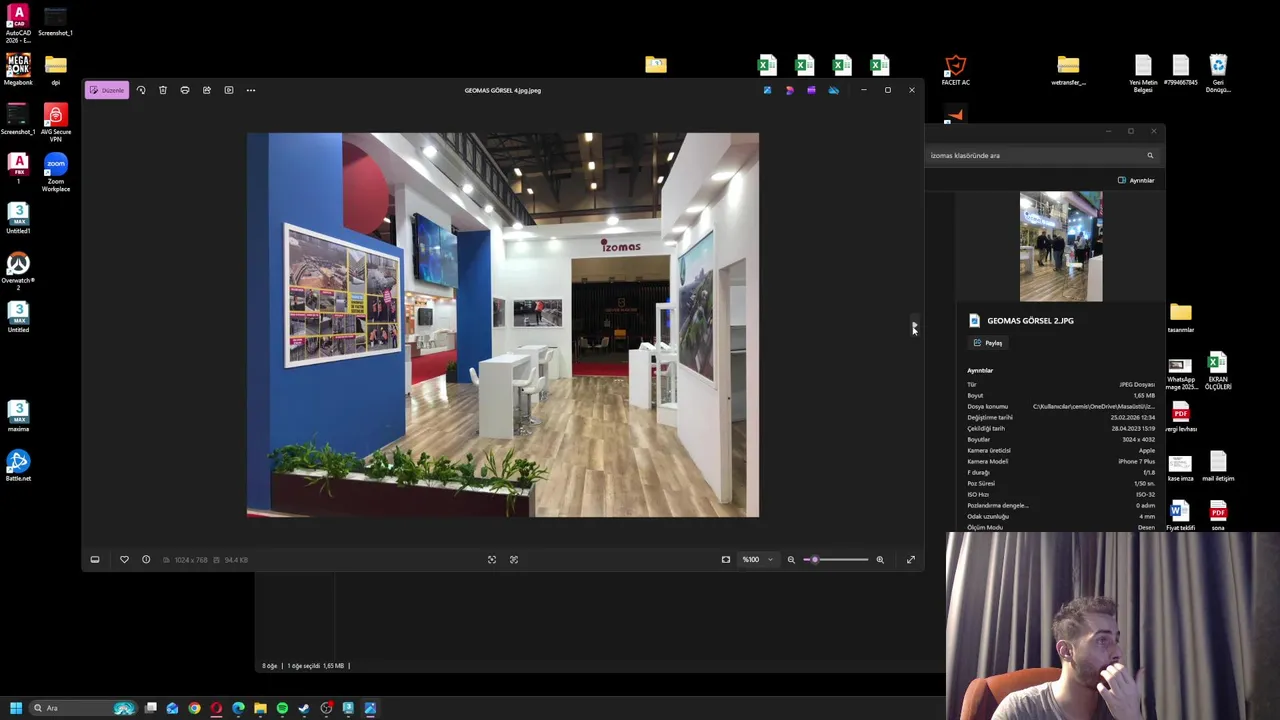Mark the photo as favorite with the heart
Image resolution: width=1280 pixels, height=720 pixels.
point(124,560)
